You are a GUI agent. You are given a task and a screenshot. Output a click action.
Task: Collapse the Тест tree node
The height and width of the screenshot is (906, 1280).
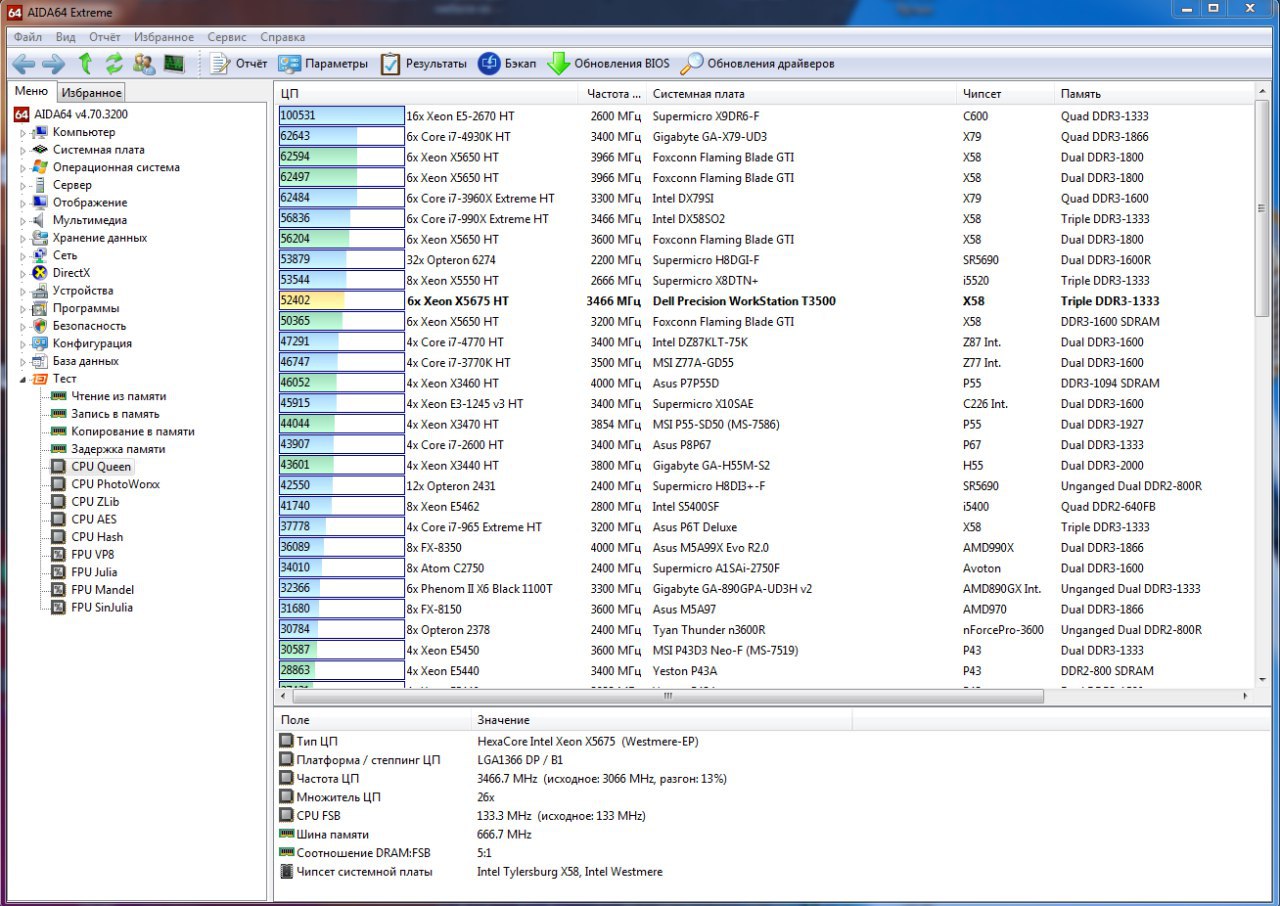(24, 379)
